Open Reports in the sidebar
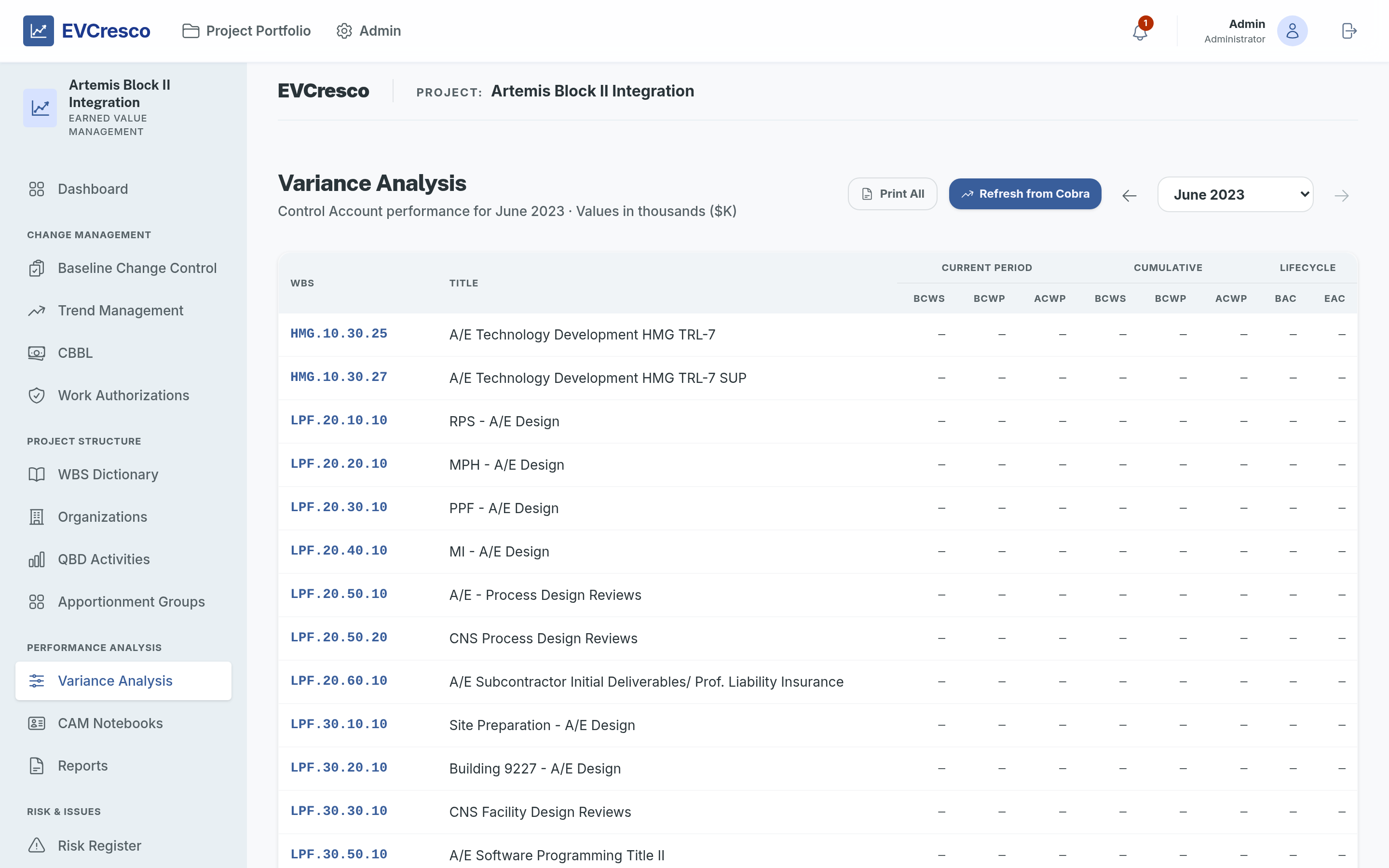 point(123,766)
